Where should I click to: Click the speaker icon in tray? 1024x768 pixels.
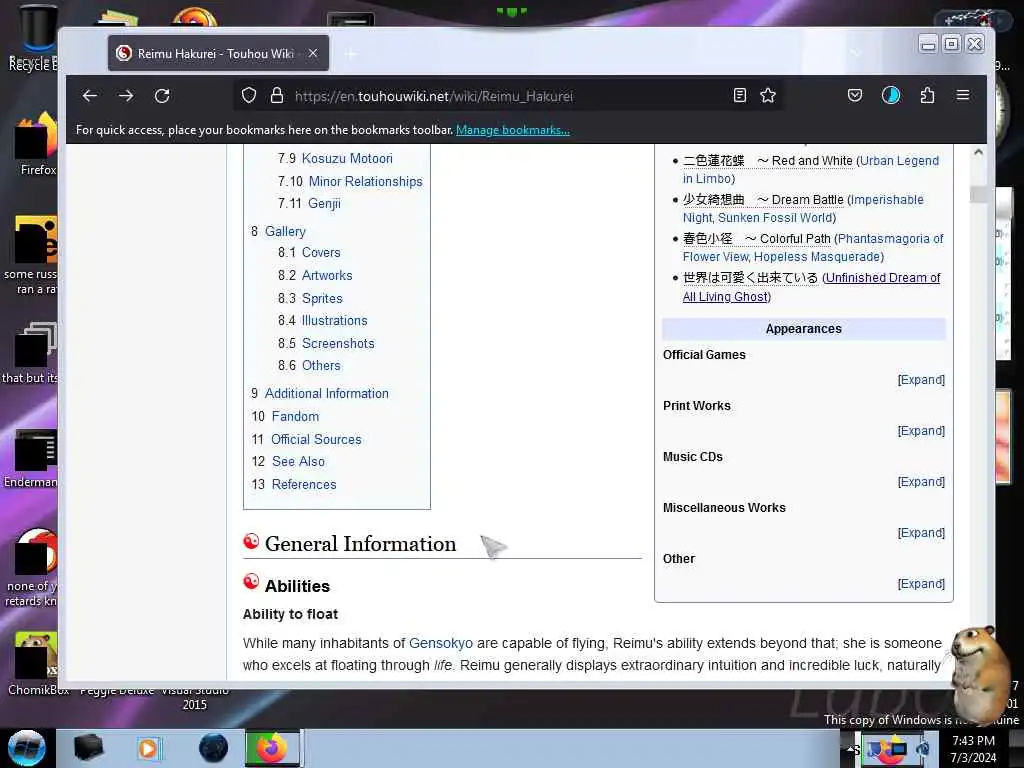coord(923,748)
